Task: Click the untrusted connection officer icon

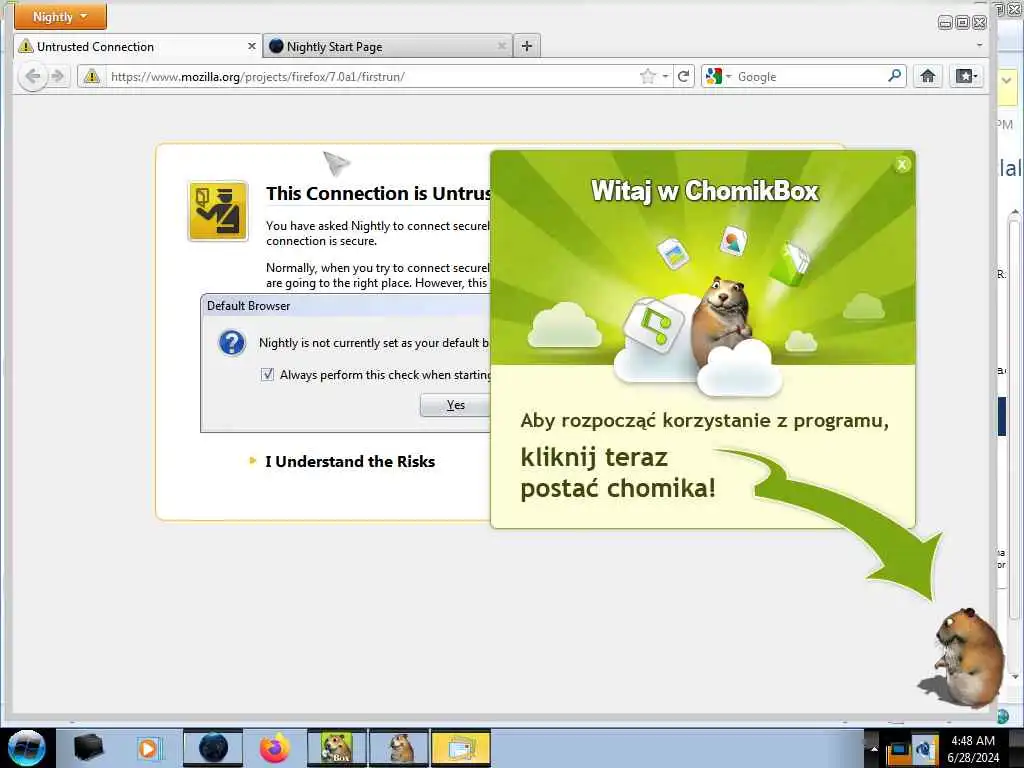Action: coord(218,211)
